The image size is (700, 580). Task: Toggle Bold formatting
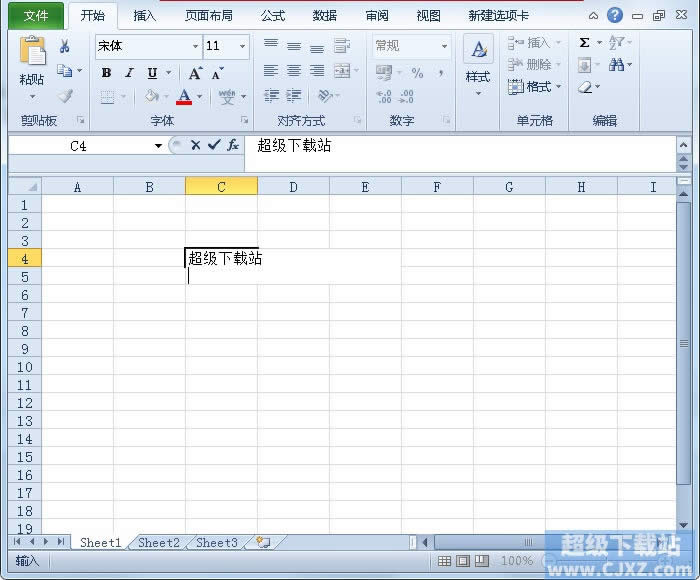click(106, 73)
